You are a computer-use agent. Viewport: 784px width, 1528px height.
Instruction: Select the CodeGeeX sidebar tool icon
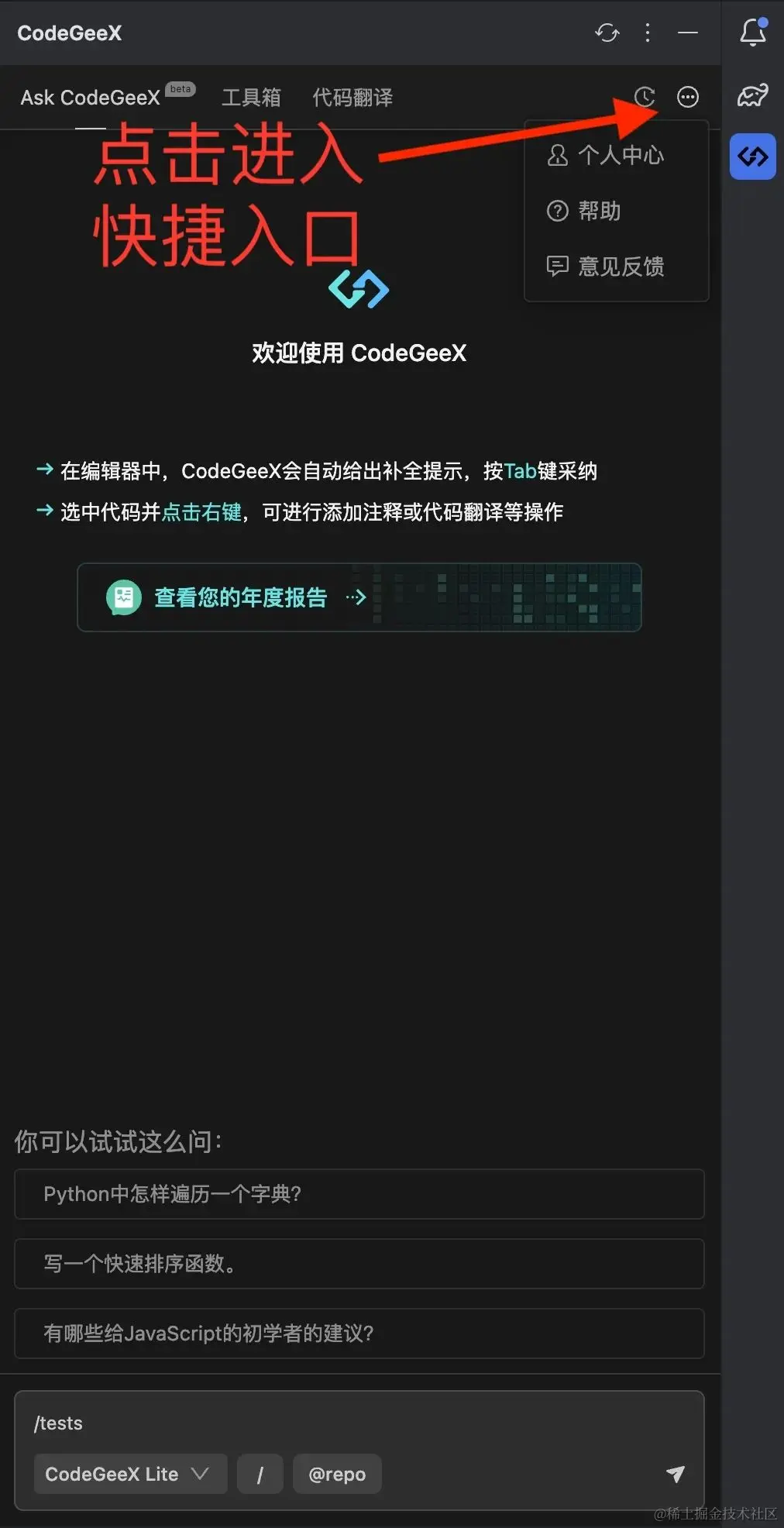pos(753,157)
